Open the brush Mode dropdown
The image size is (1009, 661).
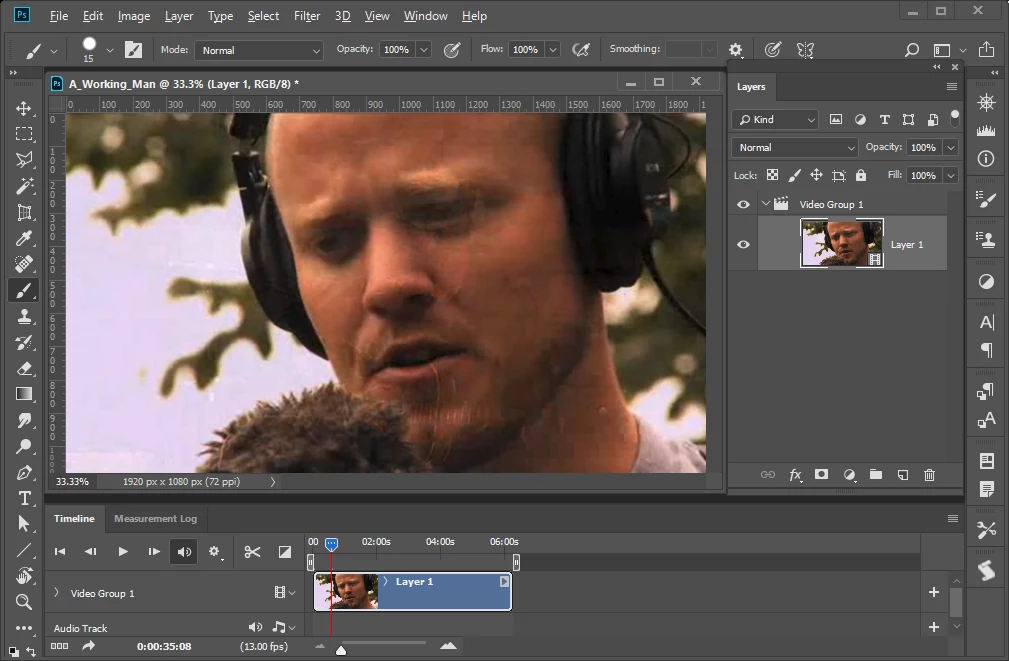(x=259, y=50)
